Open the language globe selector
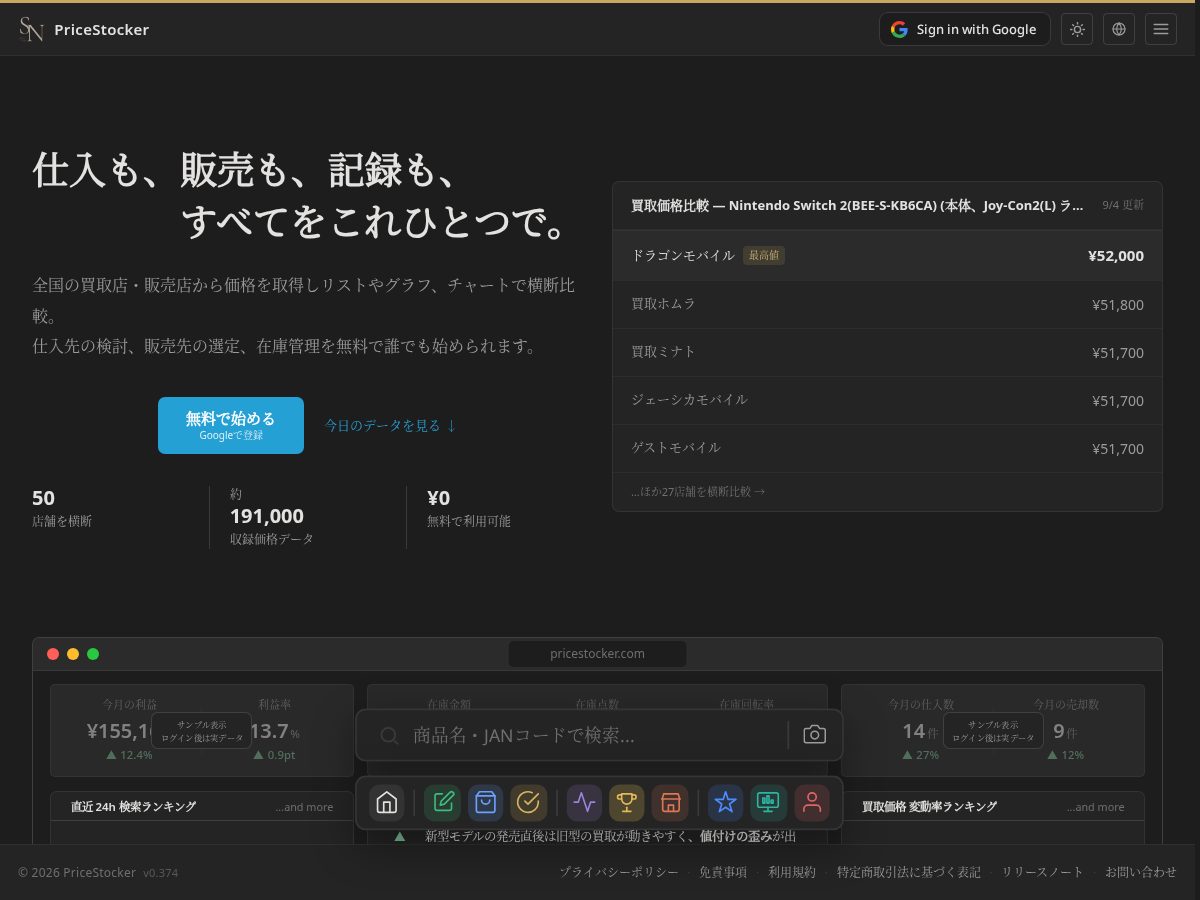 click(x=1119, y=29)
